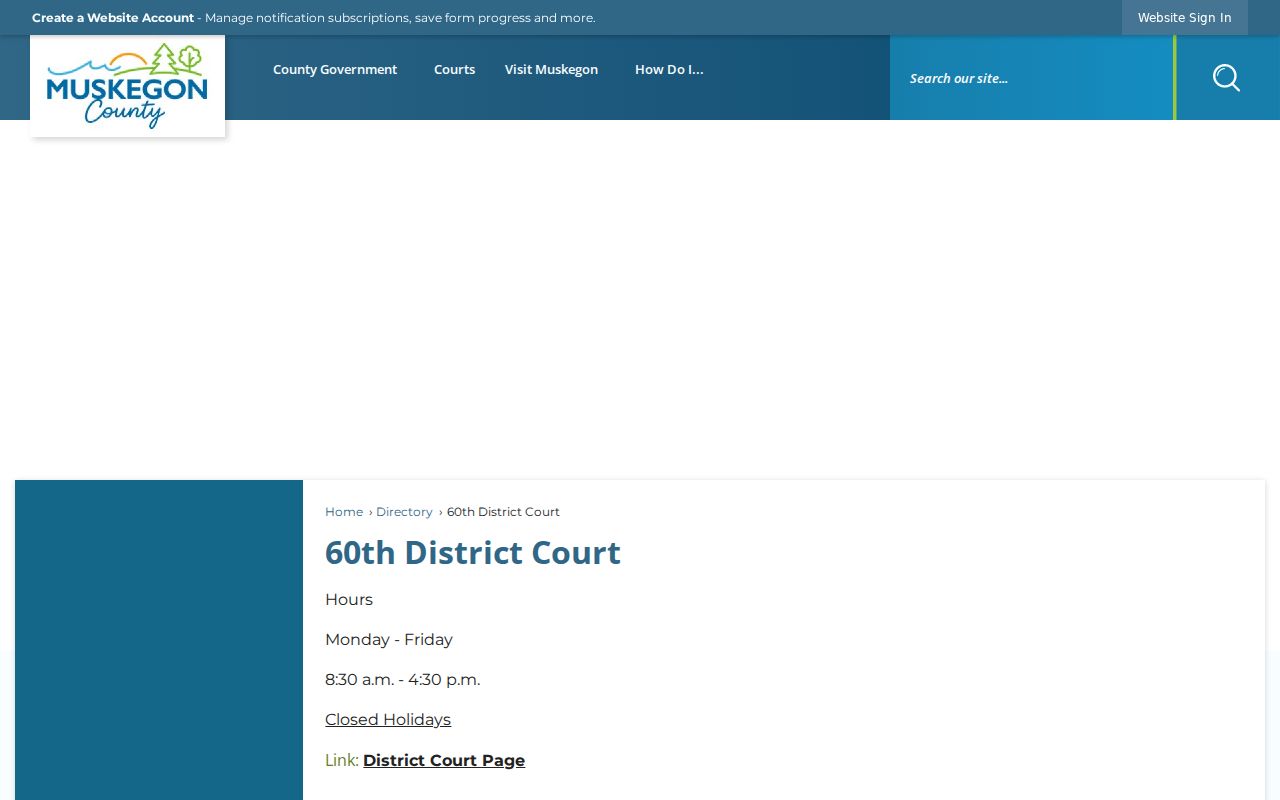Open the County Government menu
Screen dimensions: 1280x800
(x=335, y=70)
